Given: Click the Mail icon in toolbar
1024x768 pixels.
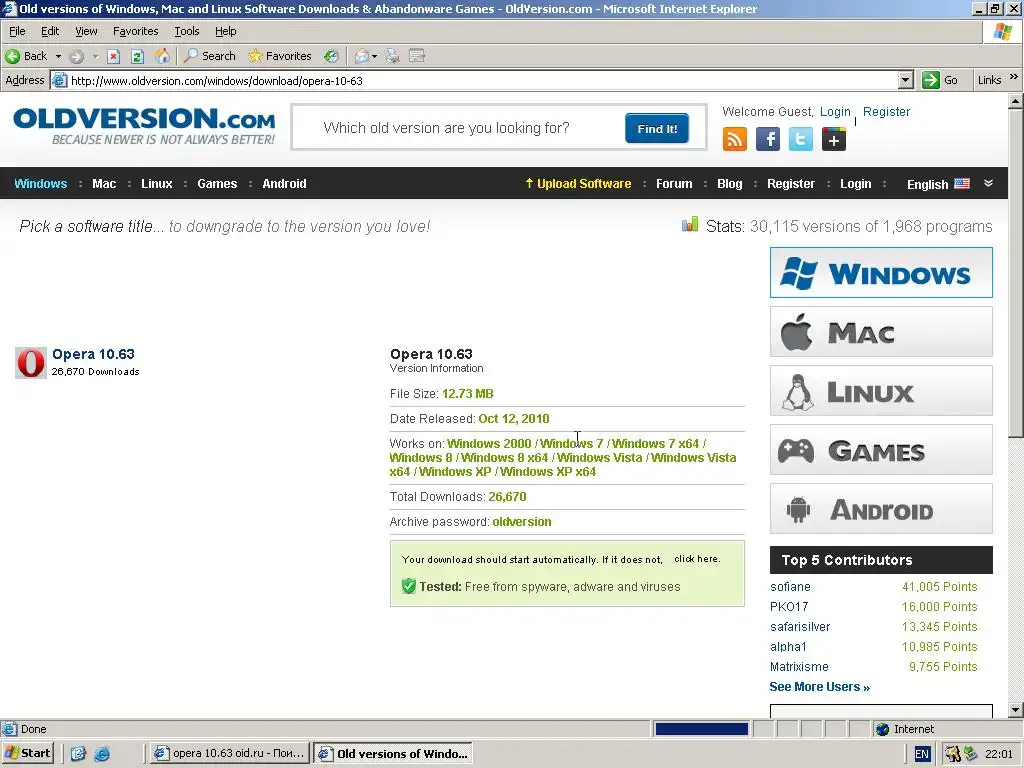Looking at the screenshot, I should [x=362, y=56].
